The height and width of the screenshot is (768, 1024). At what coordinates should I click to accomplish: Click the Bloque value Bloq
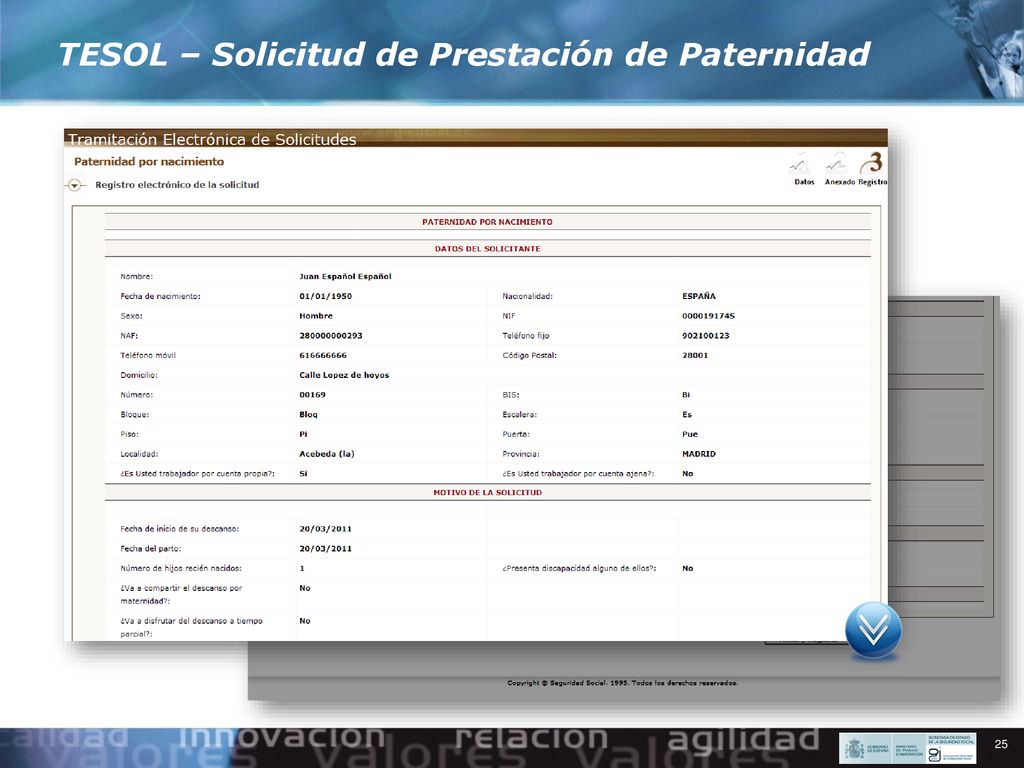[x=308, y=415]
